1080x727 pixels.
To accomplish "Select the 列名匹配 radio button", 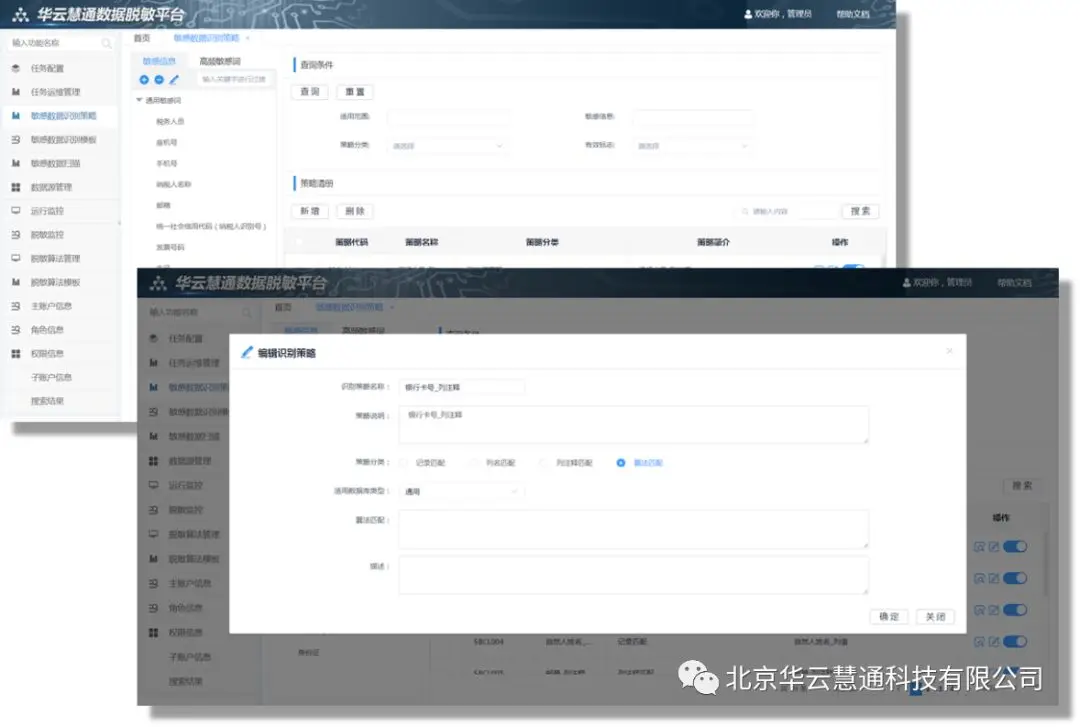I will (x=475, y=463).
